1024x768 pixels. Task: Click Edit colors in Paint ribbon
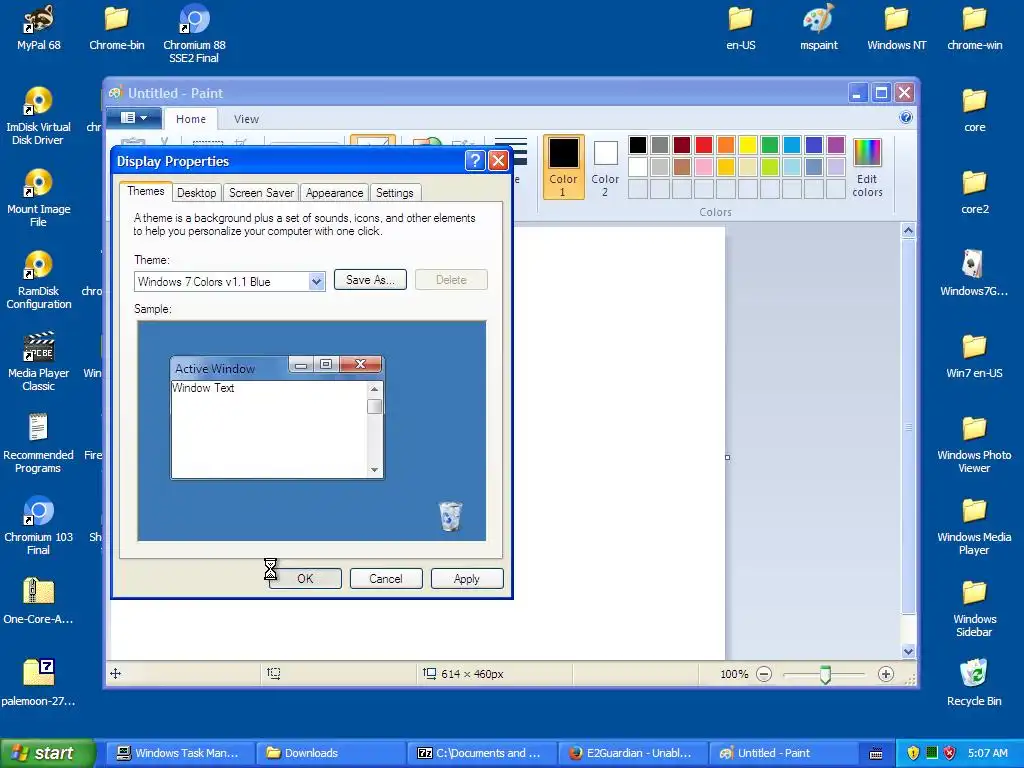point(867,167)
